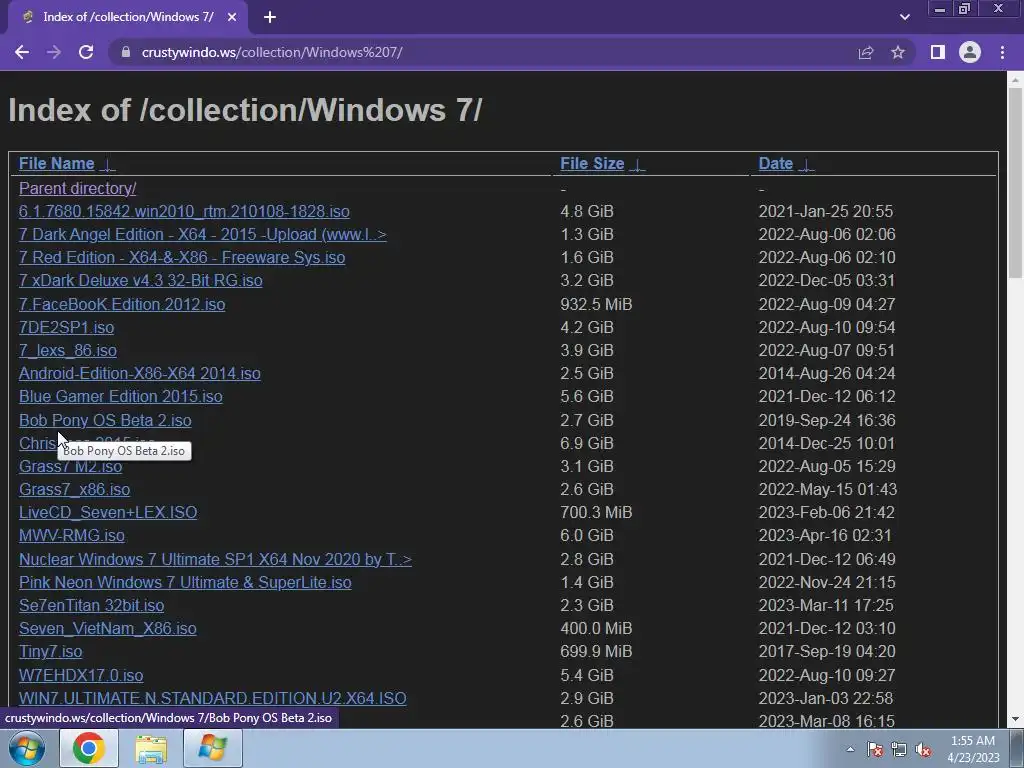The height and width of the screenshot is (768, 1024).
Task: Click the muted volume tray icon
Action: [x=923, y=749]
